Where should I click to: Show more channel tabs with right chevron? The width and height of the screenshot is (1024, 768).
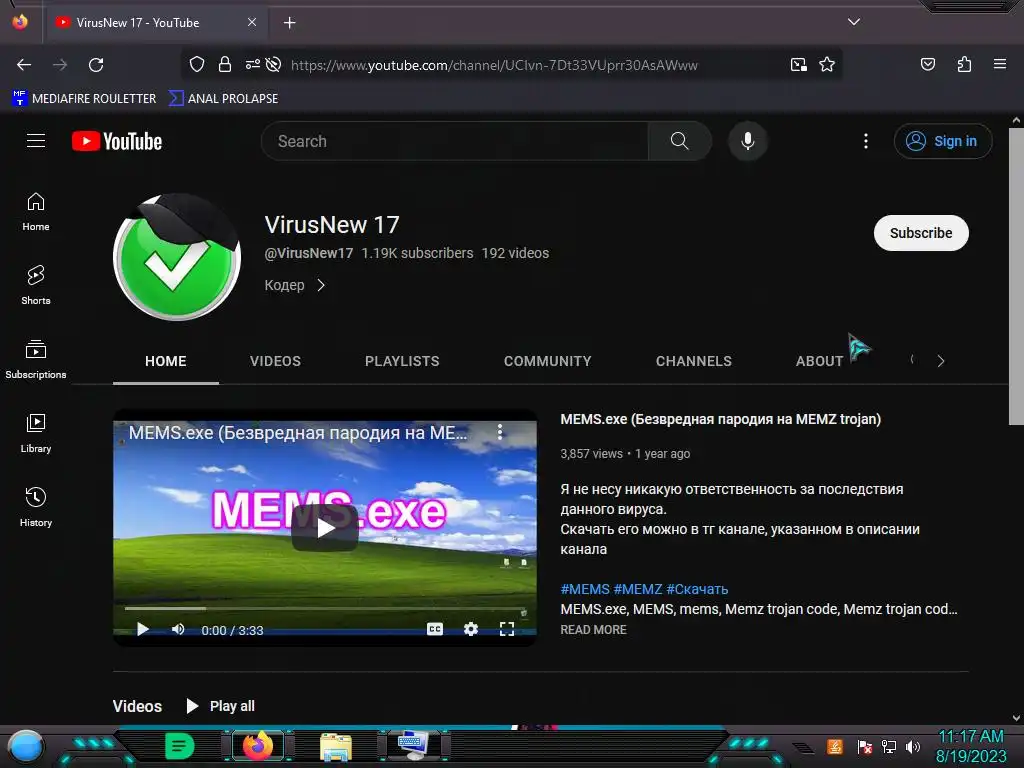(940, 360)
